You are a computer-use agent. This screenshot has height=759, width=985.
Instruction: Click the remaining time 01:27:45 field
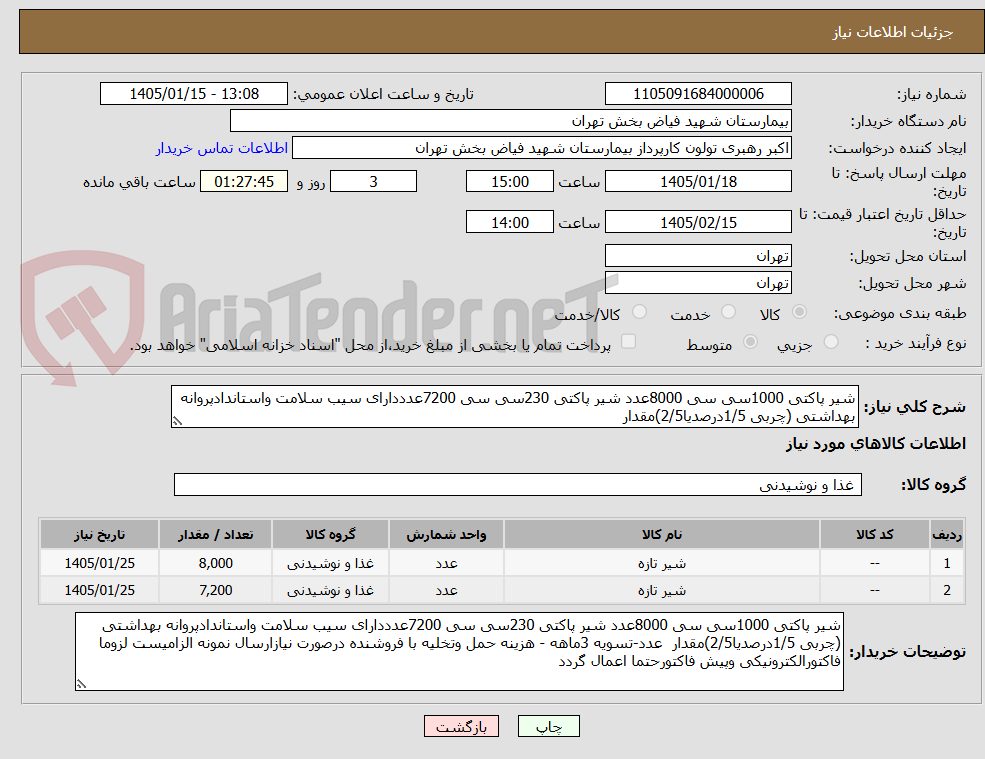[244, 182]
